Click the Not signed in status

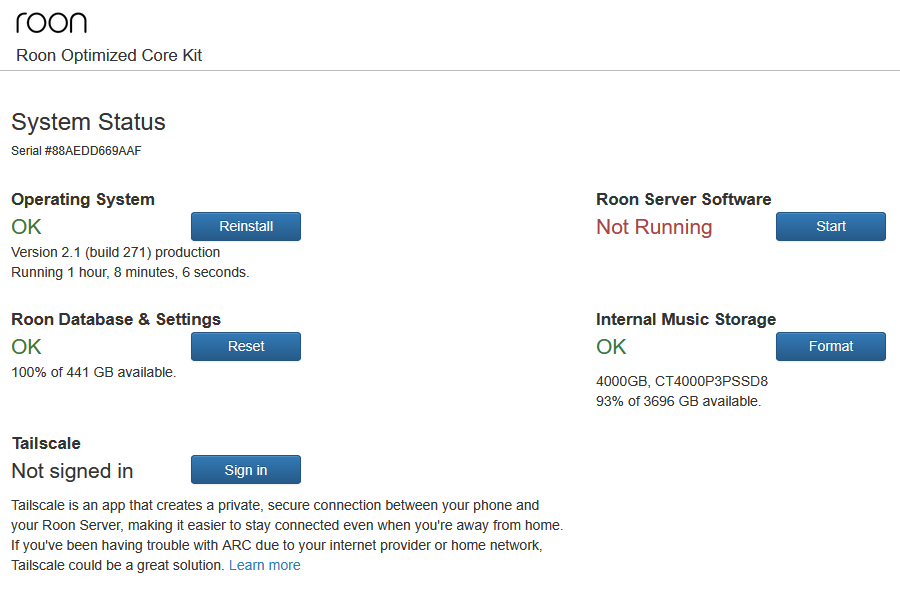[x=72, y=471]
